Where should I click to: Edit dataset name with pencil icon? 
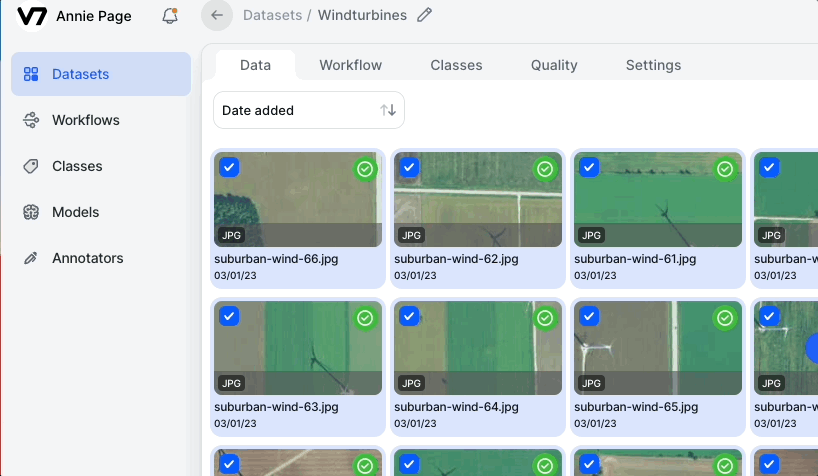[x=425, y=15]
